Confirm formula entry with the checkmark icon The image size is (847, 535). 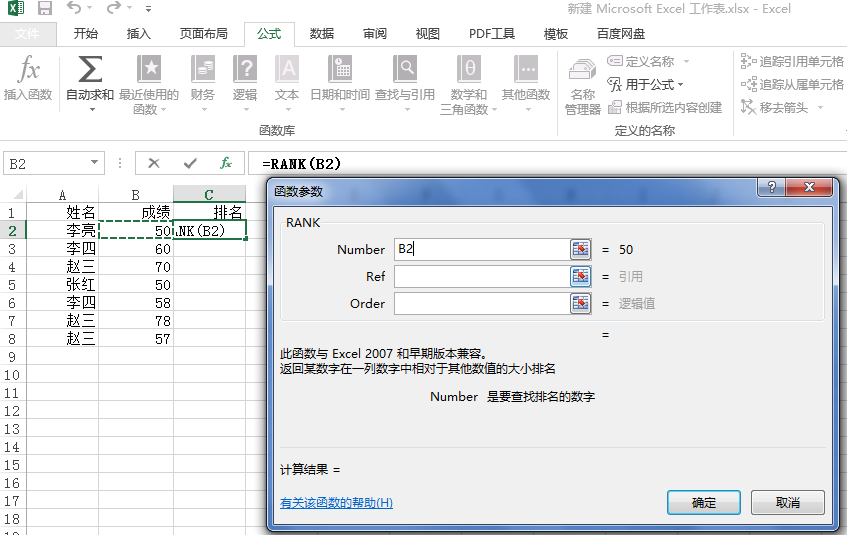190,163
